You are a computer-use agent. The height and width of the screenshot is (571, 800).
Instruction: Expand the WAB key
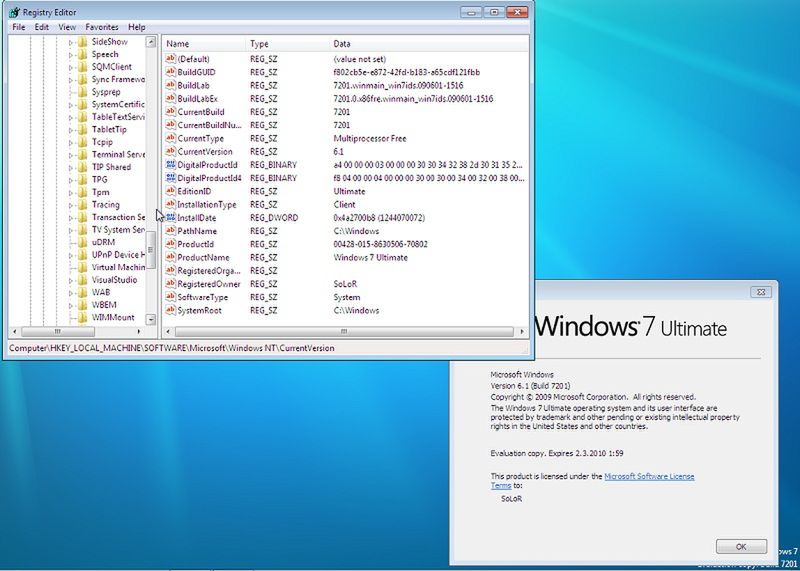click(x=71, y=293)
